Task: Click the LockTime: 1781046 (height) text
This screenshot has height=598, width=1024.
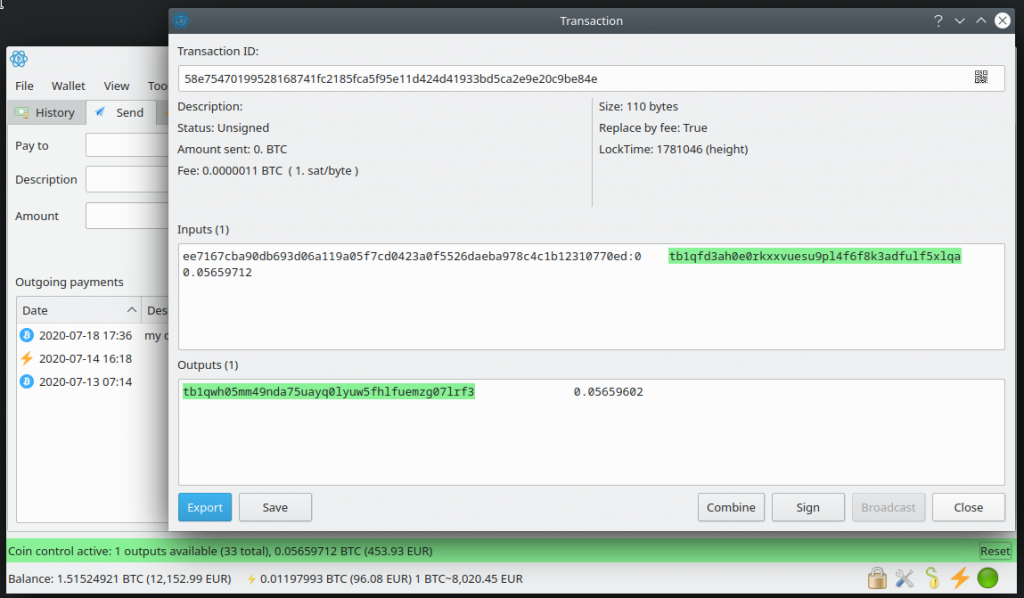Action: (673, 150)
